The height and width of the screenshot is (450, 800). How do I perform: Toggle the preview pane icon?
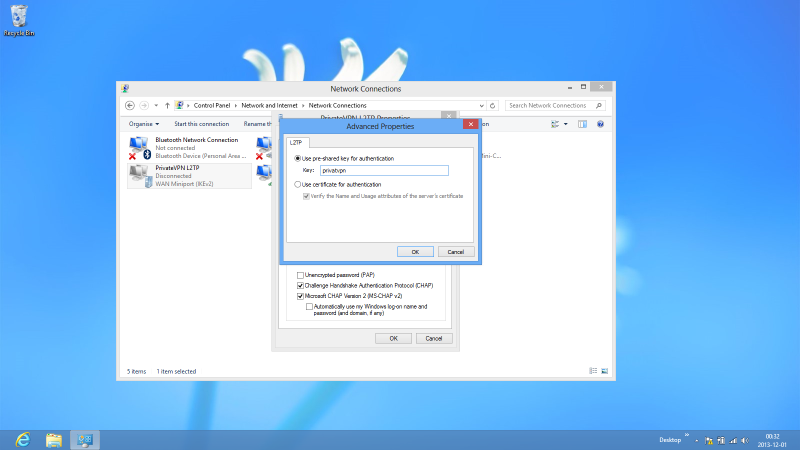coord(582,124)
